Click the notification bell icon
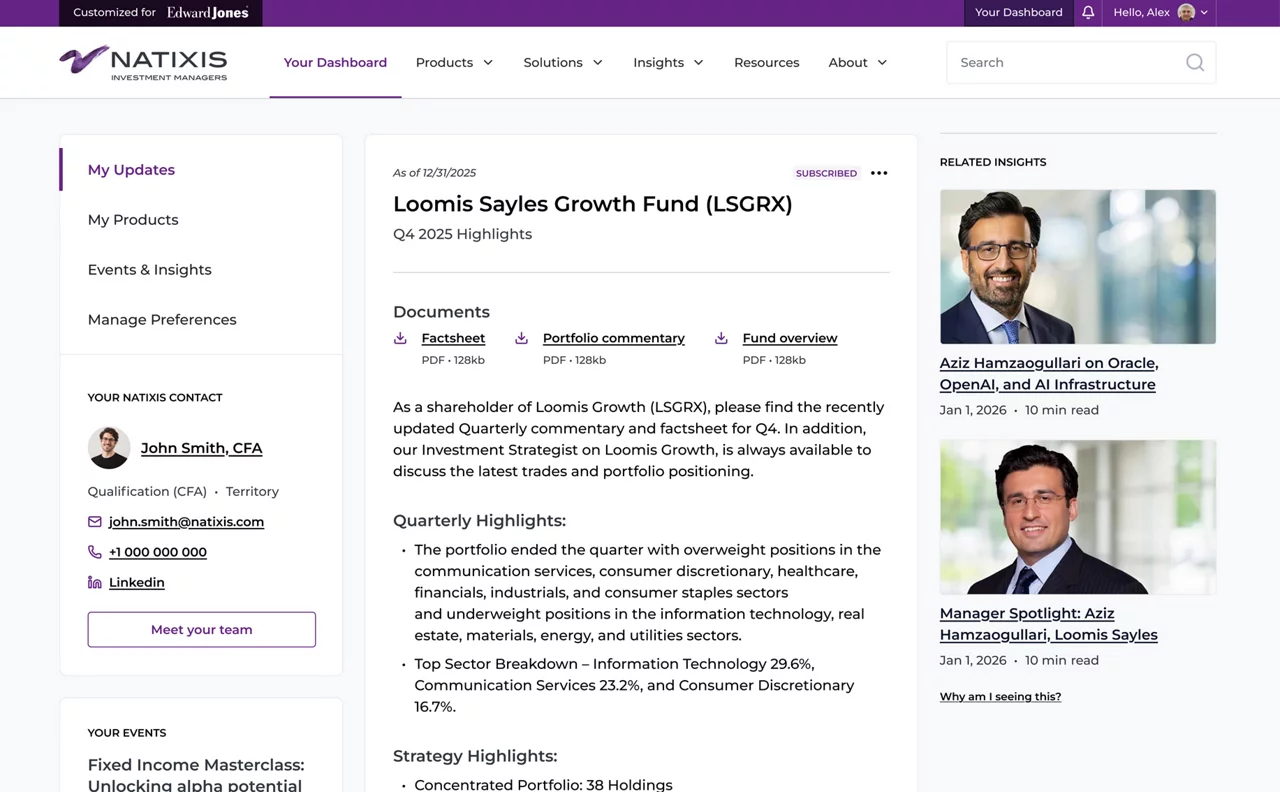This screenshot has height=792, width=1280. pyautogui.click(x=1088, y=12)
